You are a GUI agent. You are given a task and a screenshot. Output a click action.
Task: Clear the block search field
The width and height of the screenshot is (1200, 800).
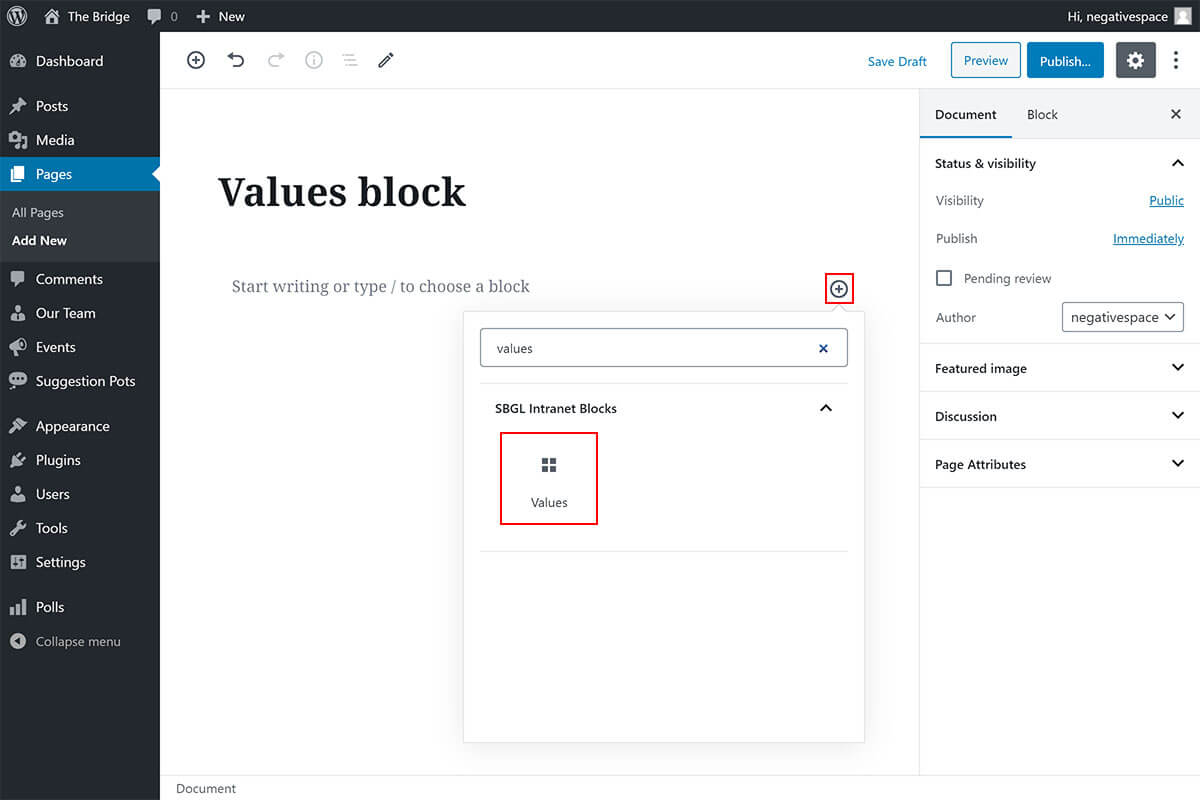coord(823,348)
